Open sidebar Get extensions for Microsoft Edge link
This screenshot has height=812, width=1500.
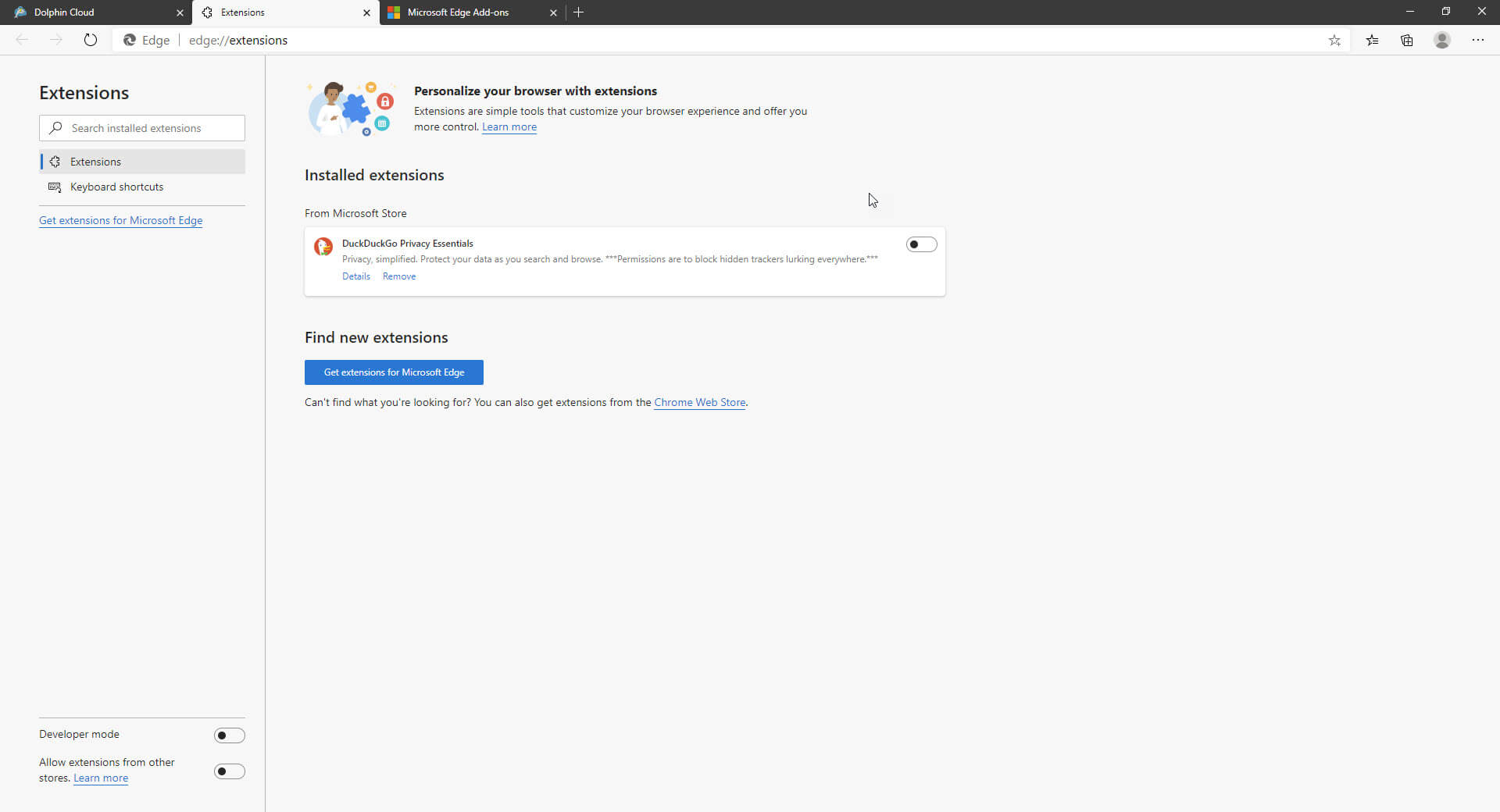(x=121, y=220)
